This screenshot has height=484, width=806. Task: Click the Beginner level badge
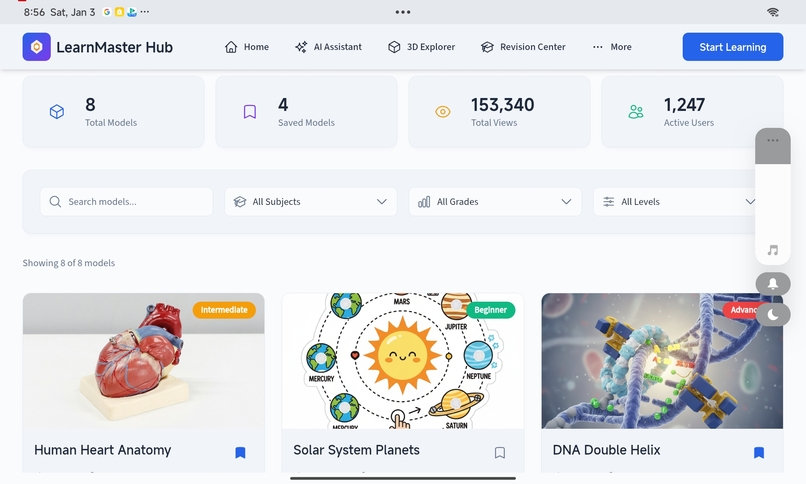490,310
